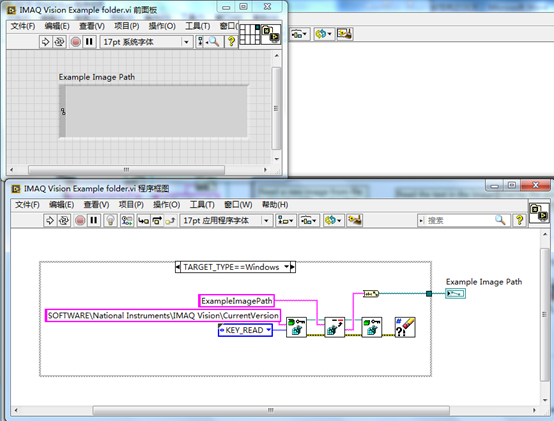Click the magnifier search icon in block diagram

(500, 220)
